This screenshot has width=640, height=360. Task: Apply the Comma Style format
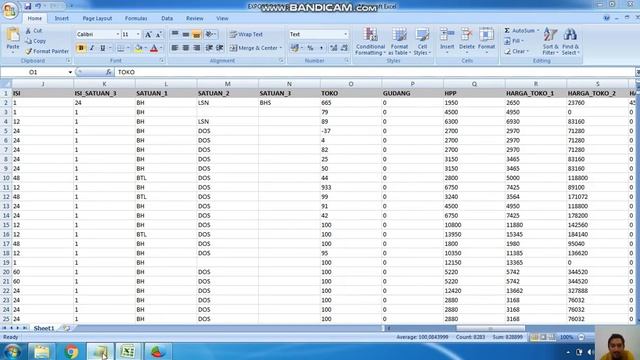coord(321,48)
